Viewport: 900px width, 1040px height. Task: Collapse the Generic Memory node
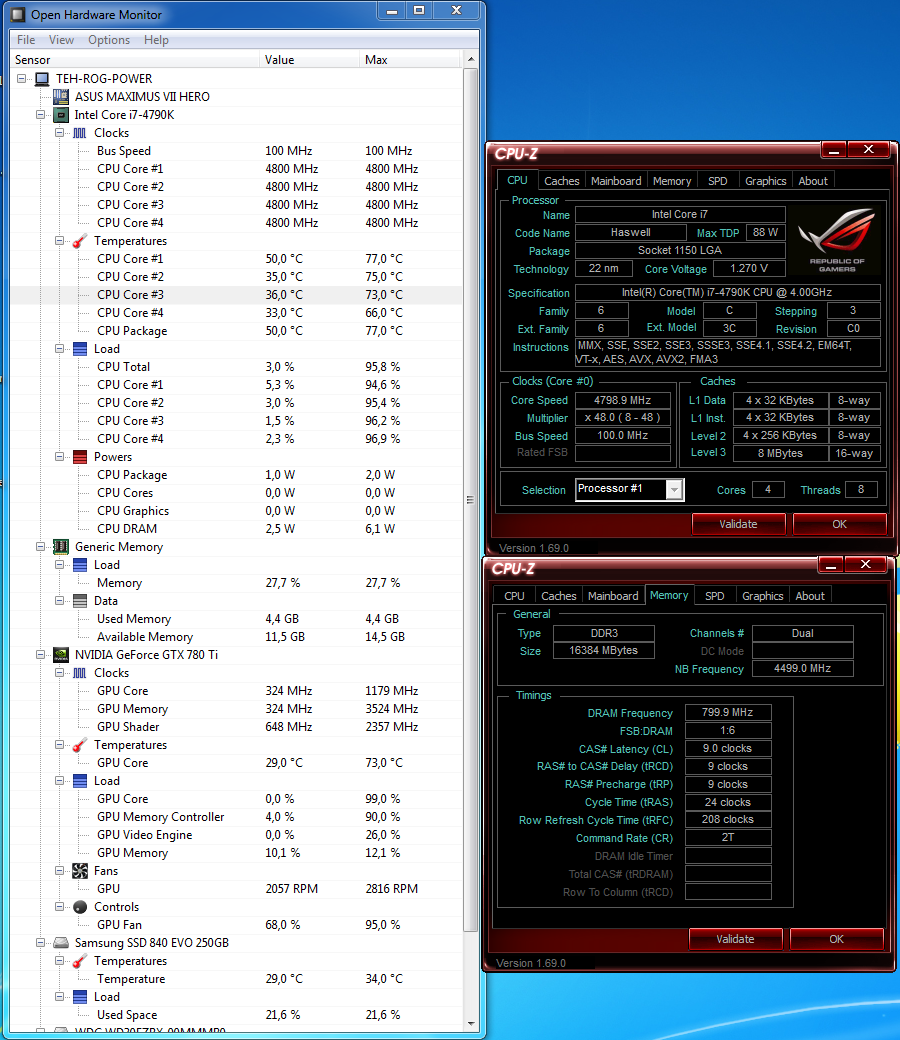click(40, 547)
